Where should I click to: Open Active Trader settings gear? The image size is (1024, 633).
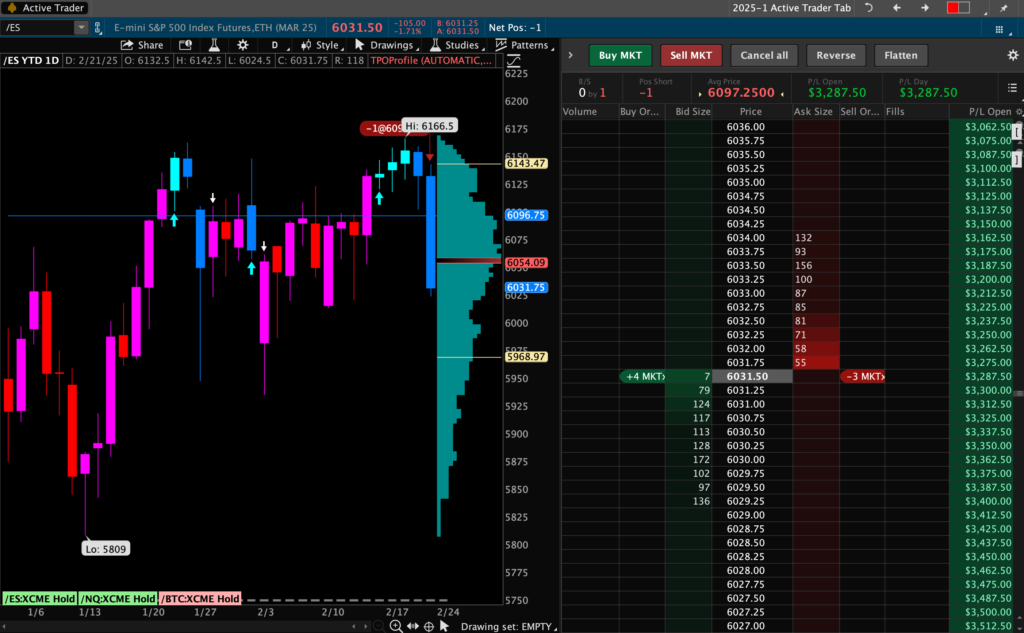pyautogui.click(x=1012, y=55)
